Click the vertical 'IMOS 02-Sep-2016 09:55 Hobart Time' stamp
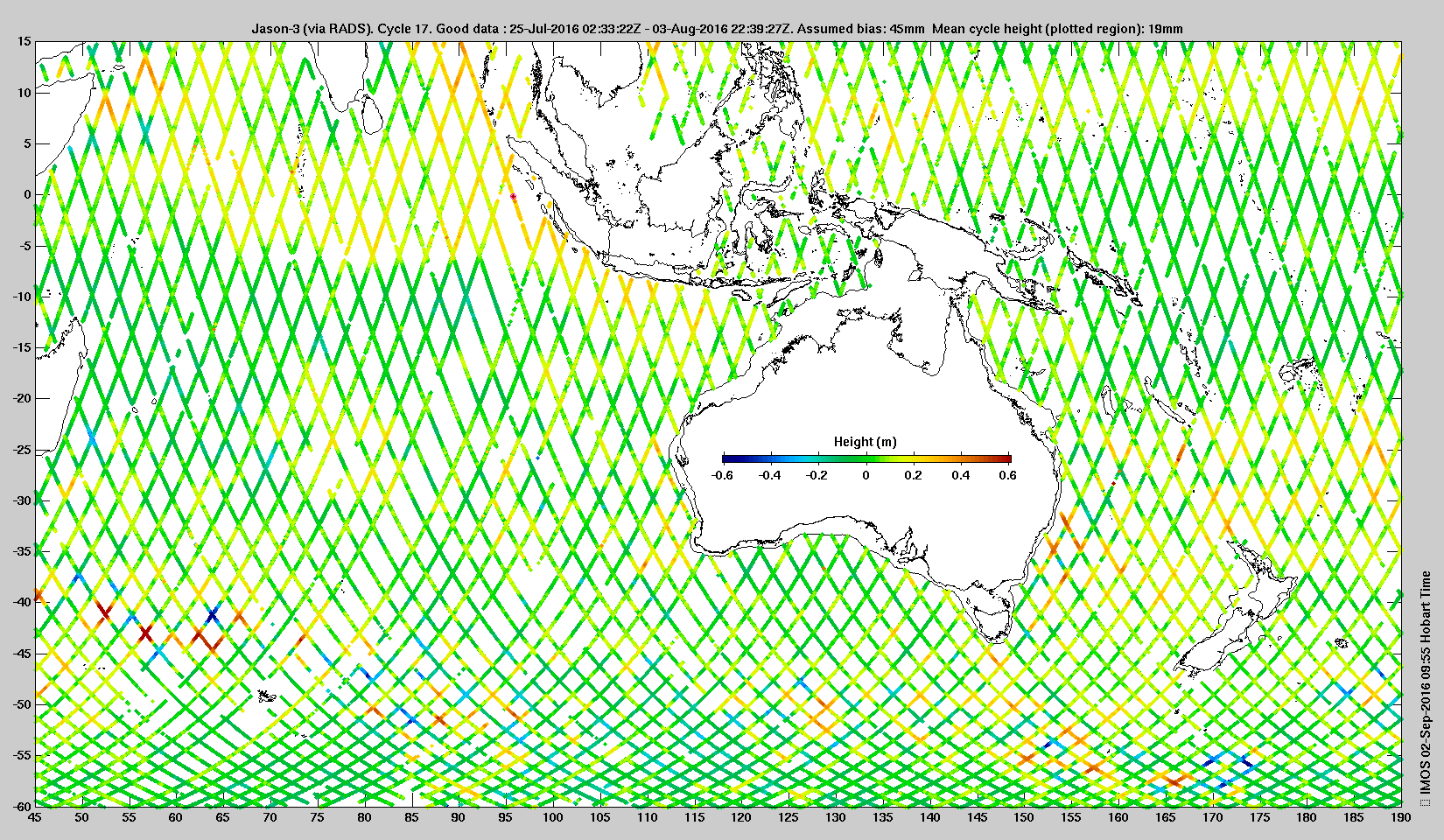The height and width of the screenshot is (840, 1444). (1426, 688)
